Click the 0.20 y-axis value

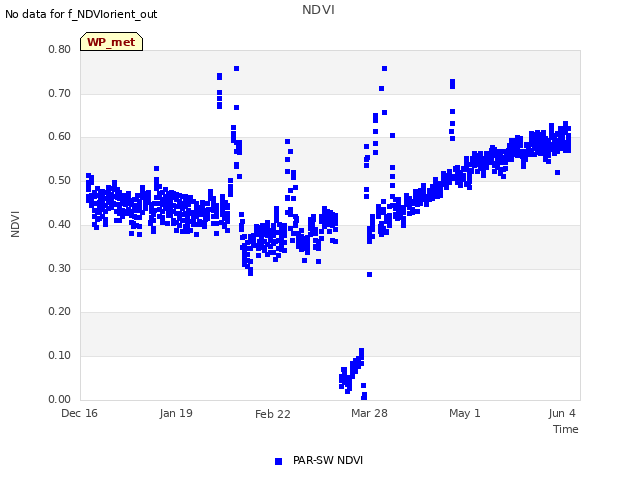[60, 311]
